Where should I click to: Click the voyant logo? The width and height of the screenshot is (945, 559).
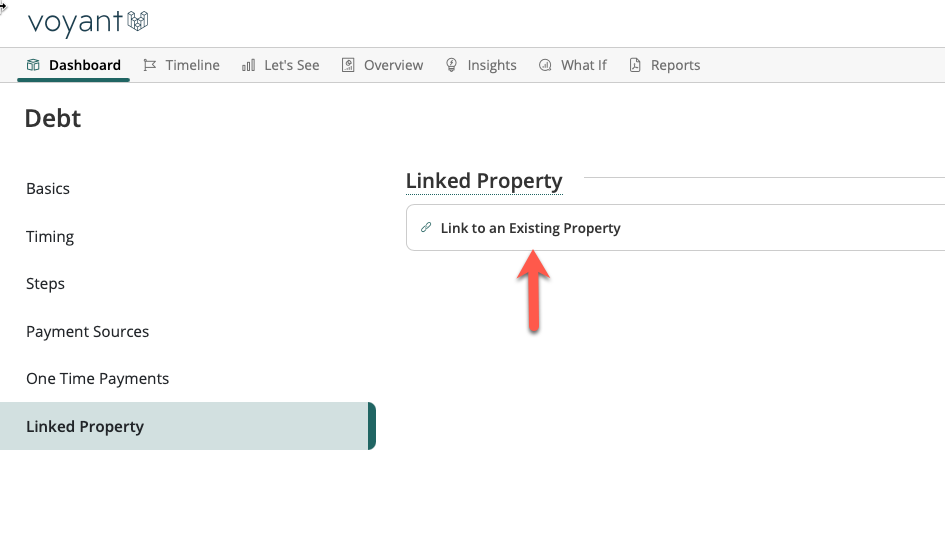click(x=88, y=22)
